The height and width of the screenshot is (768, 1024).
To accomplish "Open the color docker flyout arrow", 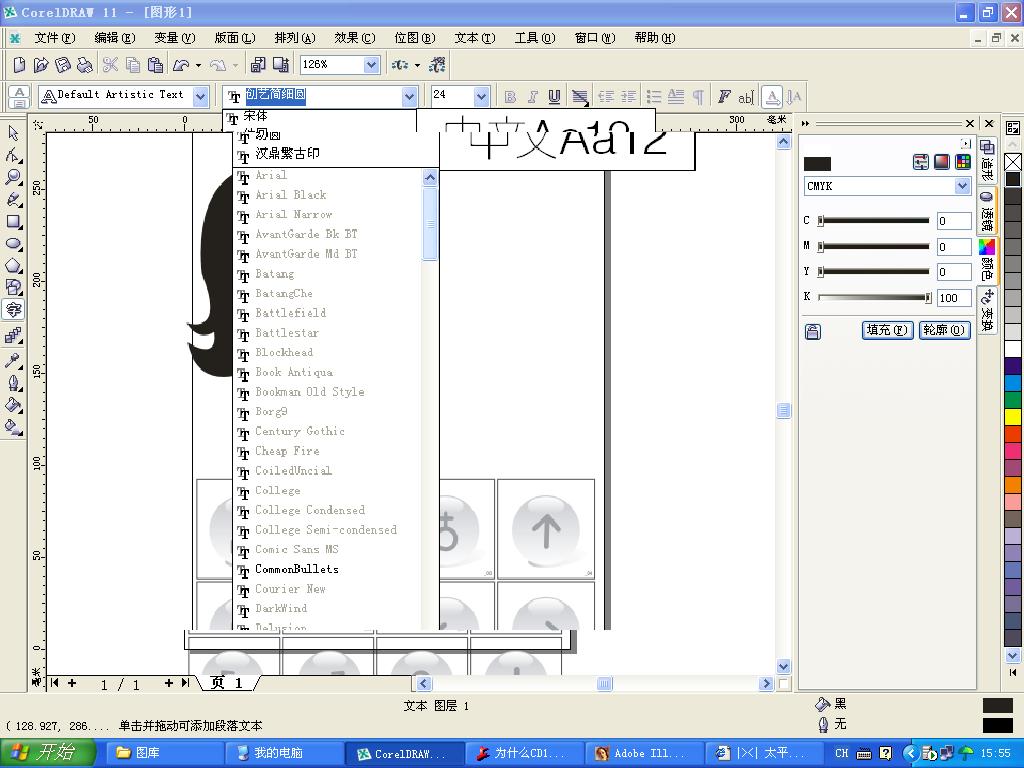I will [965, 143].
